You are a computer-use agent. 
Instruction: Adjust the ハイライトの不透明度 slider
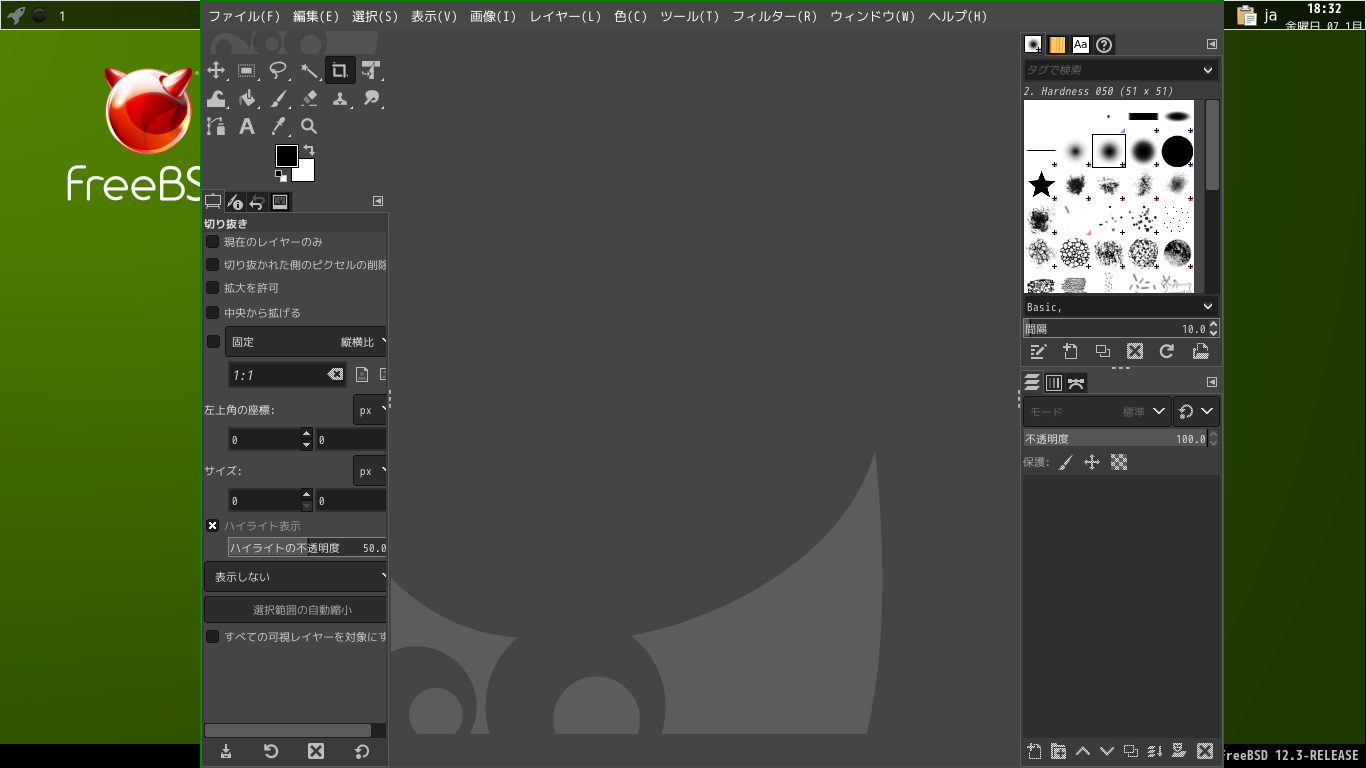307,548
